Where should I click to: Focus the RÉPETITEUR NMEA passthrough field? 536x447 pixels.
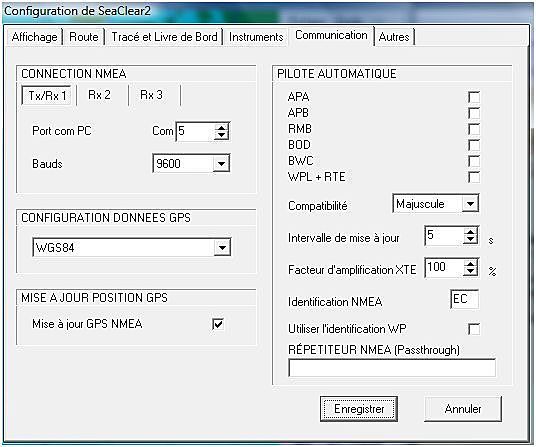(x=392, y=368)
